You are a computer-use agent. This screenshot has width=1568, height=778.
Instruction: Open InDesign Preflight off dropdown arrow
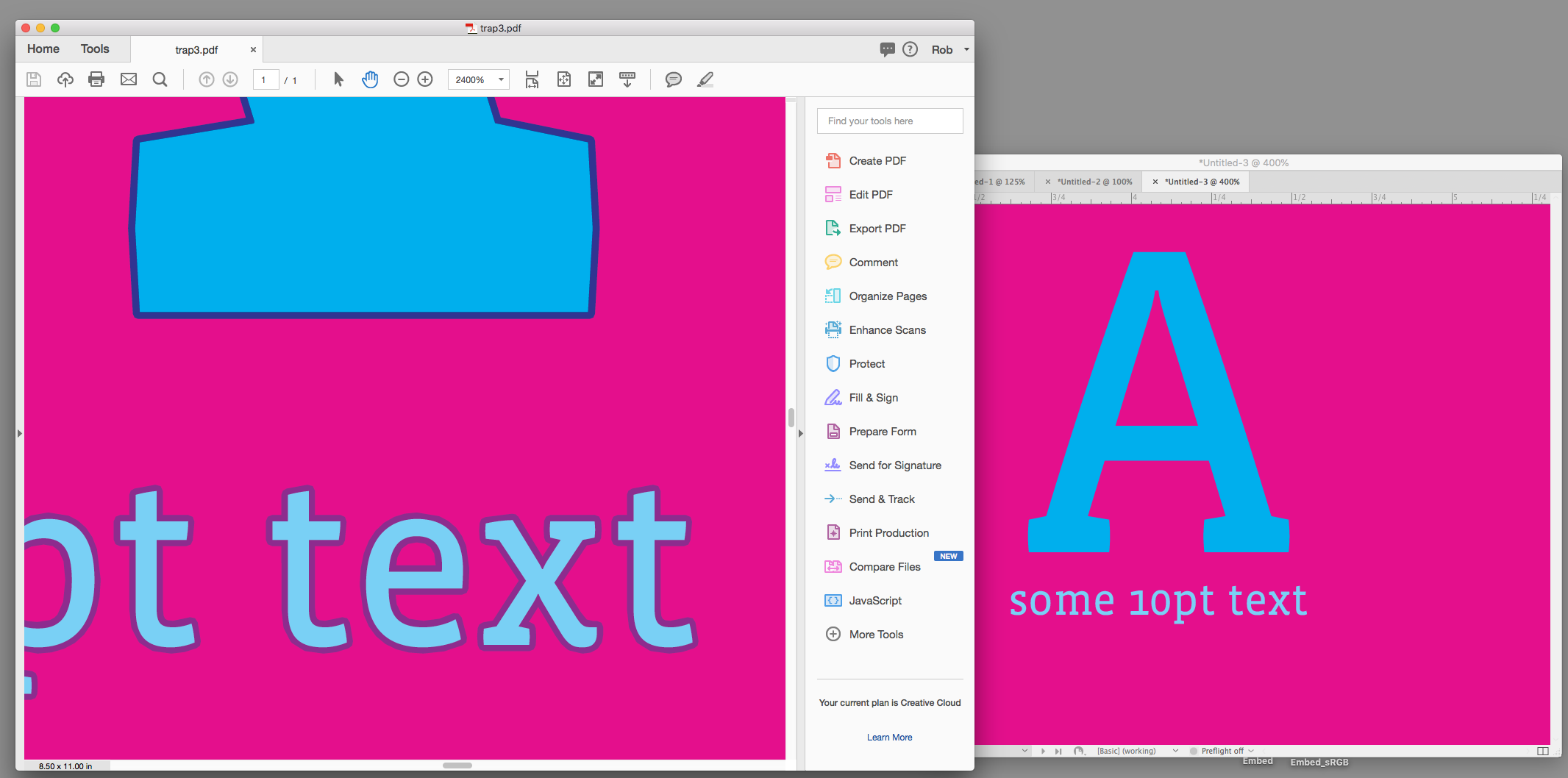click(1251, 751)
